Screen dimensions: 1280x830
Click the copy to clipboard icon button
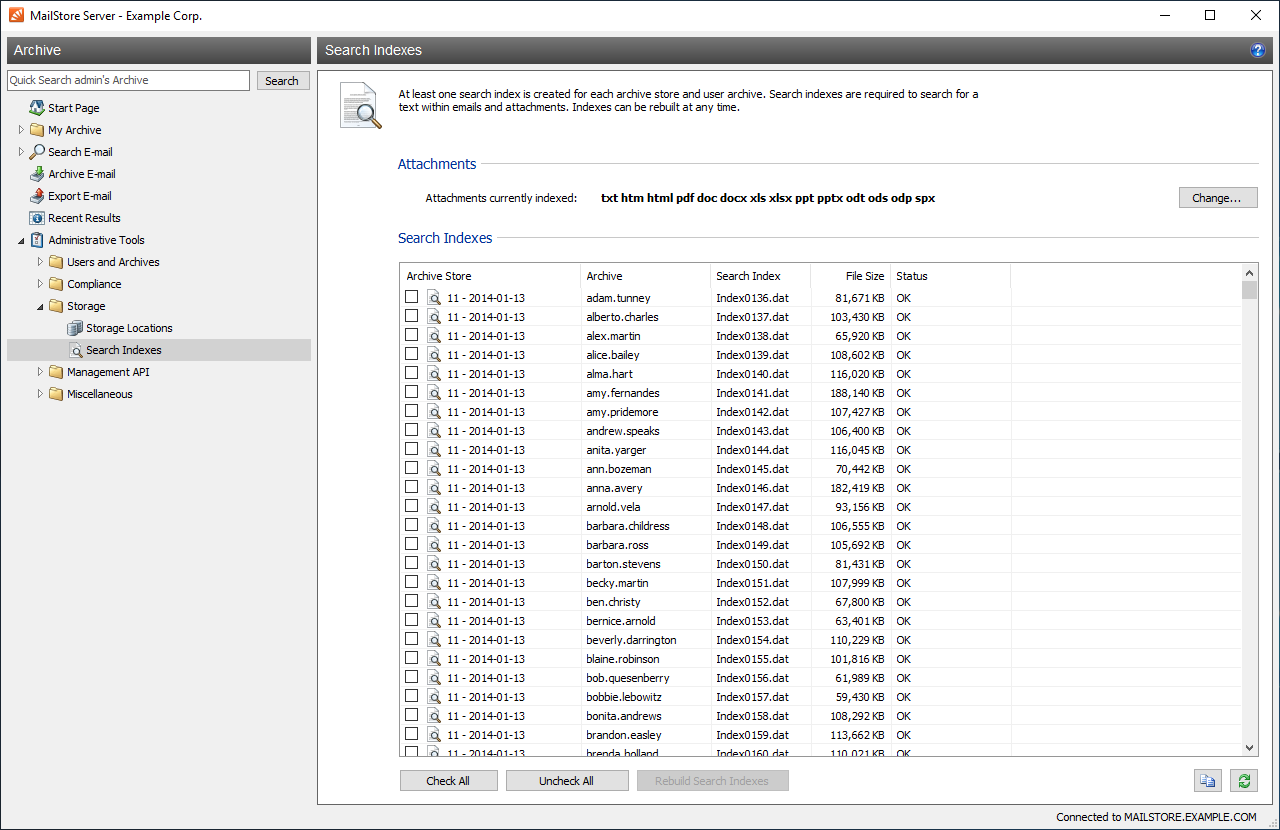[x=1208, y=781]
